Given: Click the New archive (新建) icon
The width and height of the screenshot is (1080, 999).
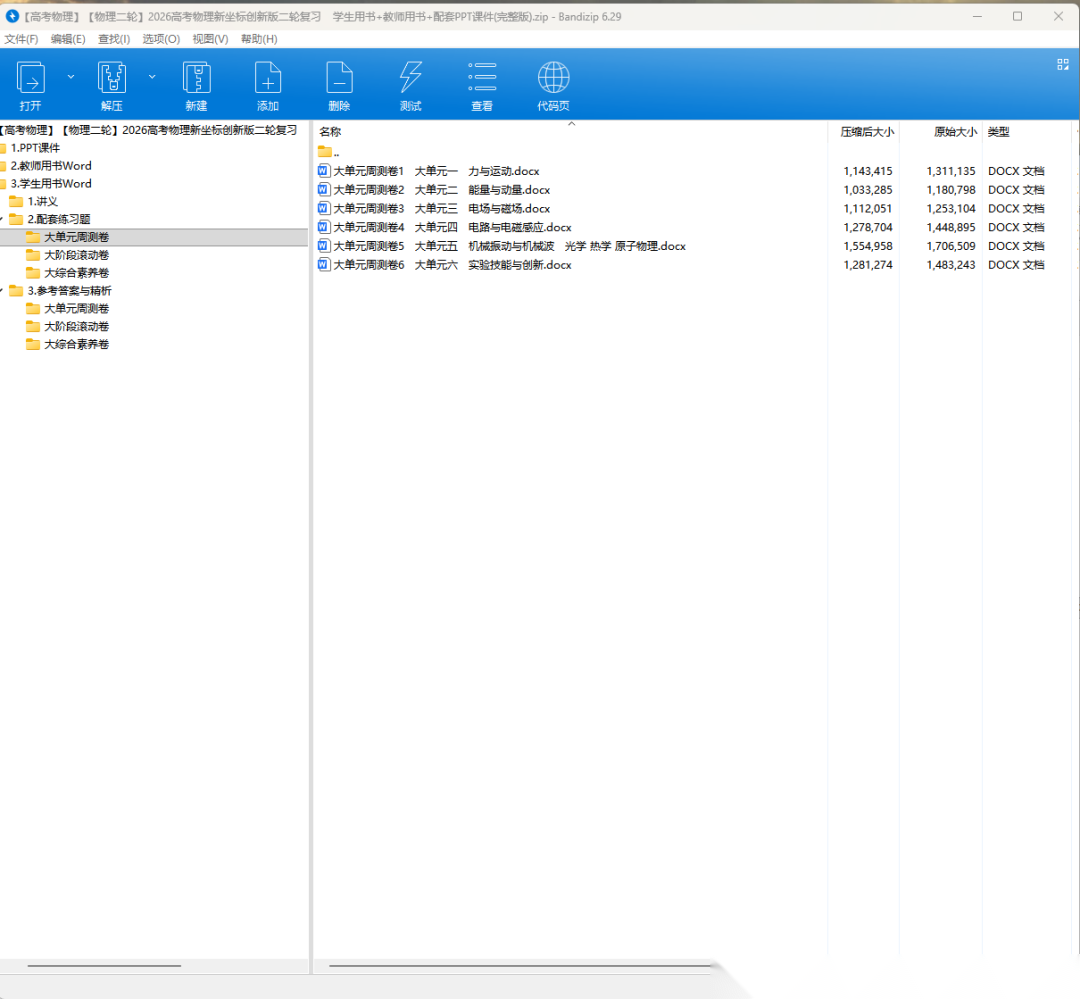Looking at the screenshot, I should [196, 79].
